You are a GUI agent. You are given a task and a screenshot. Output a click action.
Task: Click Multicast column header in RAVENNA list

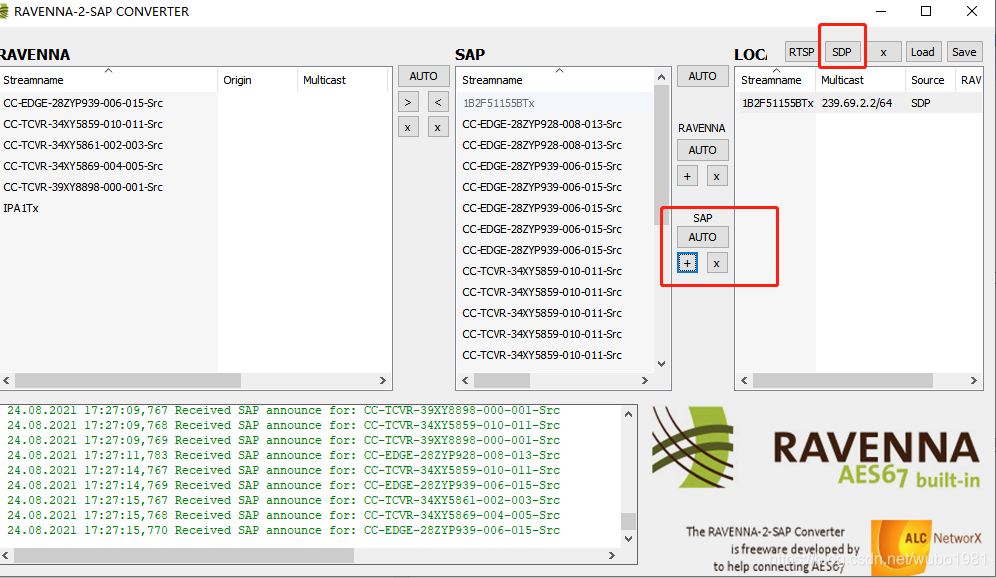pos(342,80)
